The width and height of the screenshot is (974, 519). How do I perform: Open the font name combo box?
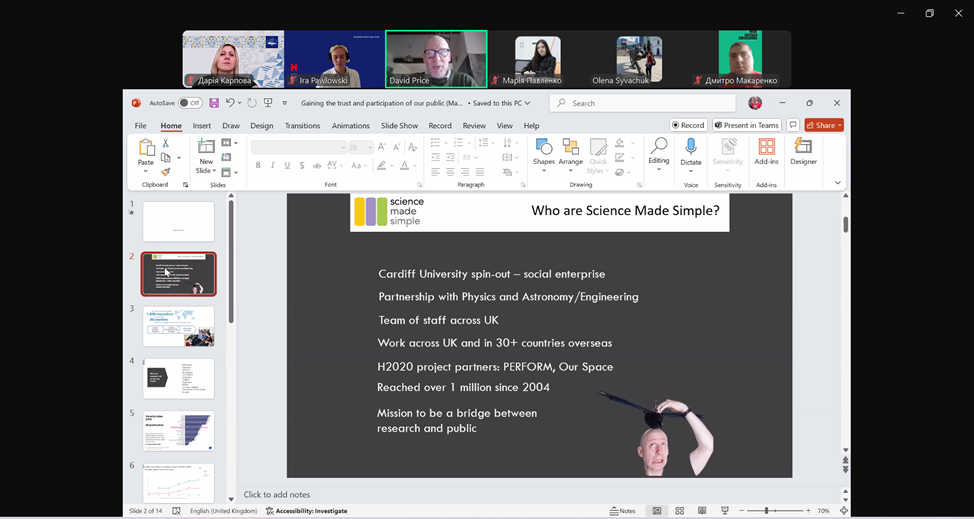[298, 147]
